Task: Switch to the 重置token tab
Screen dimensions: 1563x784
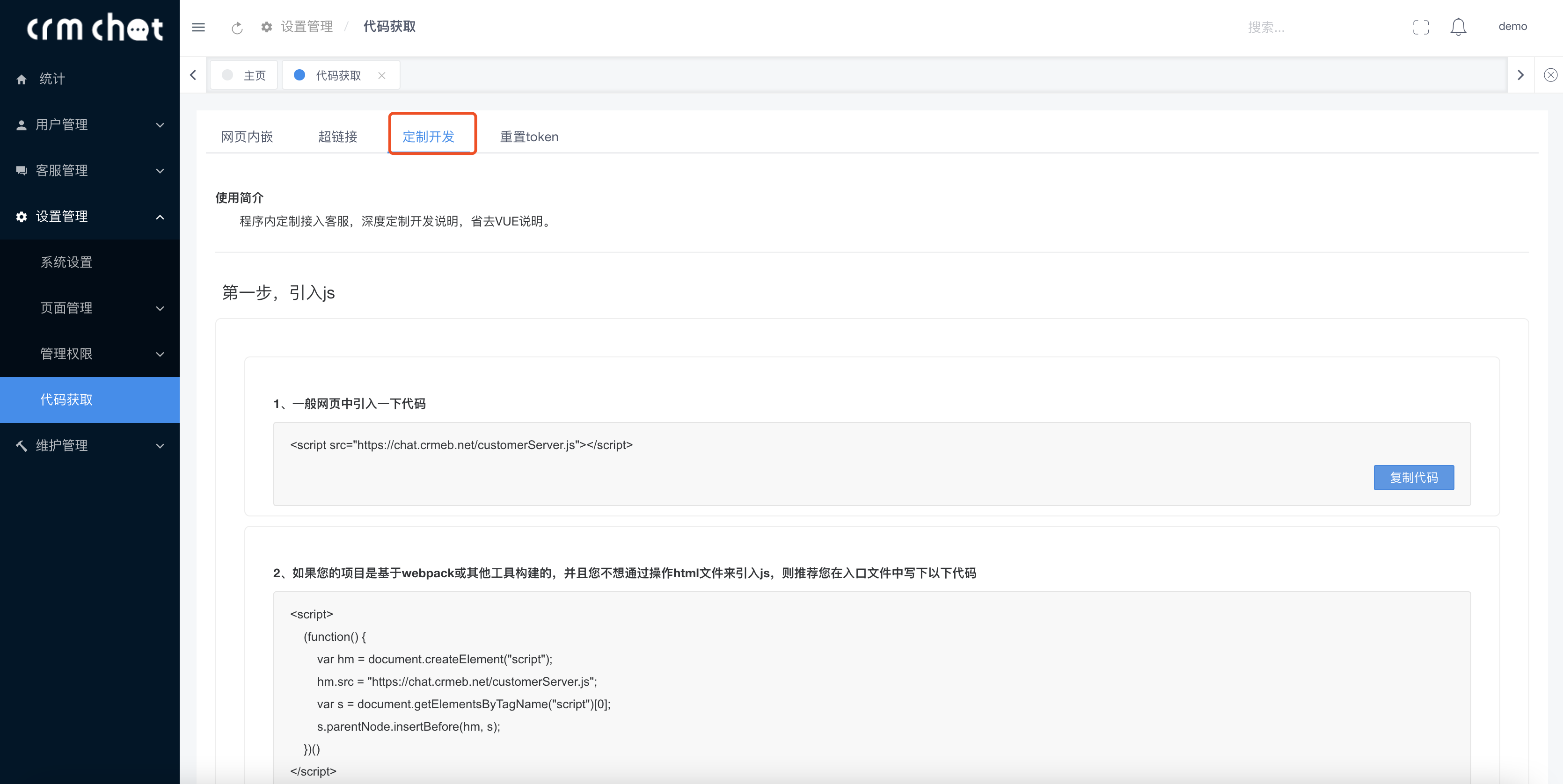Action: [528, 137]
